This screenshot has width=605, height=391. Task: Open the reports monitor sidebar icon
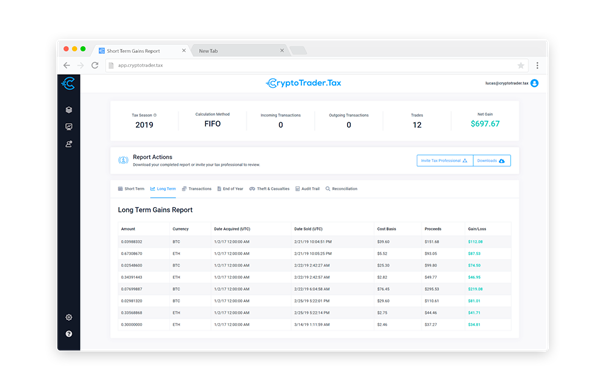point(69,127)
